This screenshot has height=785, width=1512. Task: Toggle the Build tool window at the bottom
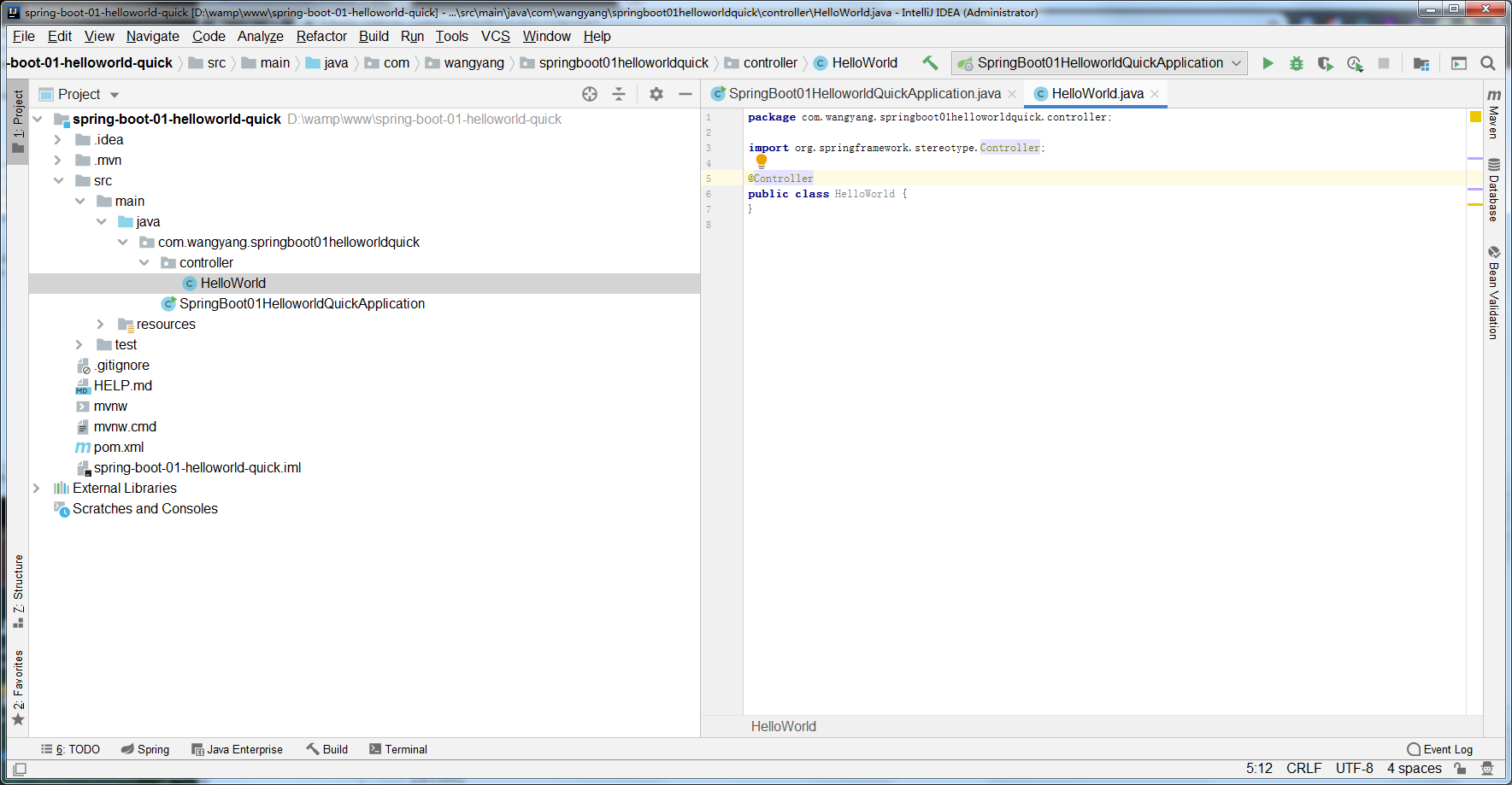[x=327, y=749]
